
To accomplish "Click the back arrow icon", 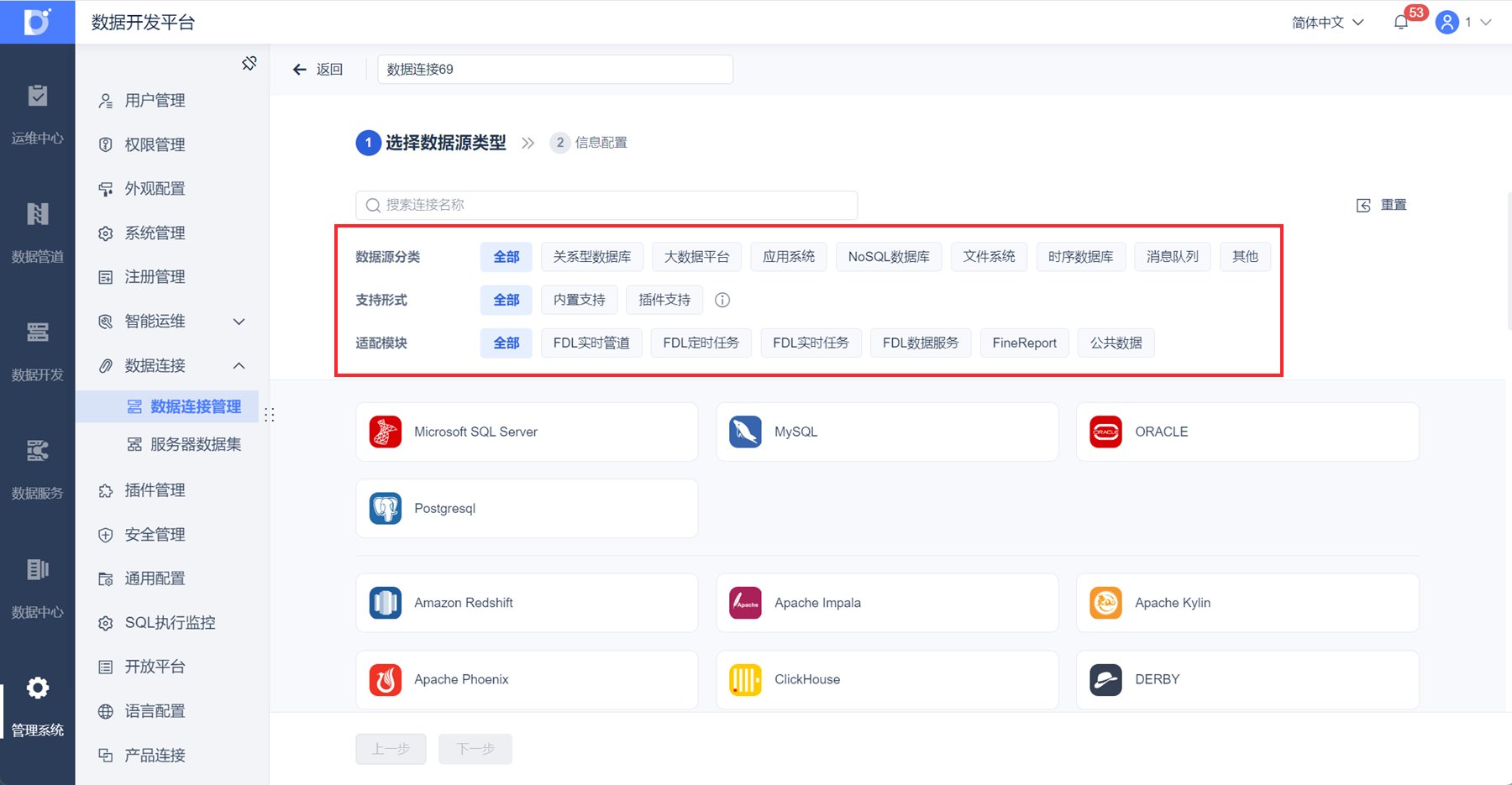I will click(x=299, y=70).
